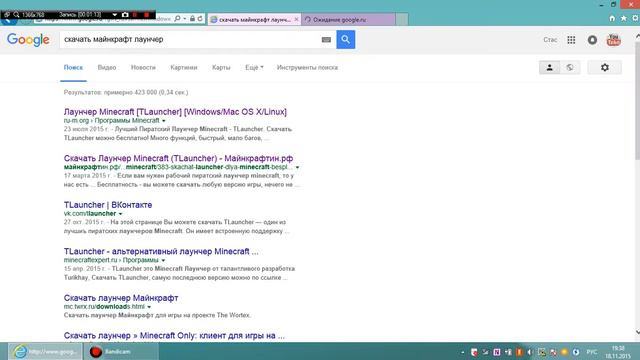The width and height of the screenshot is (640, 360).
Task: Open Инструменты поиска search tools
Action: [307, 67]
